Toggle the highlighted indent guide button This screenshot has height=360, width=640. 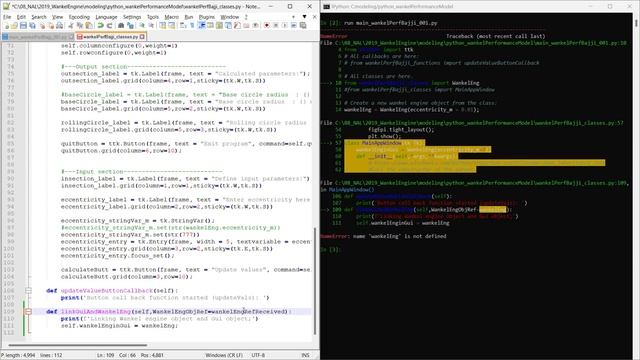(x=201, y=25)
